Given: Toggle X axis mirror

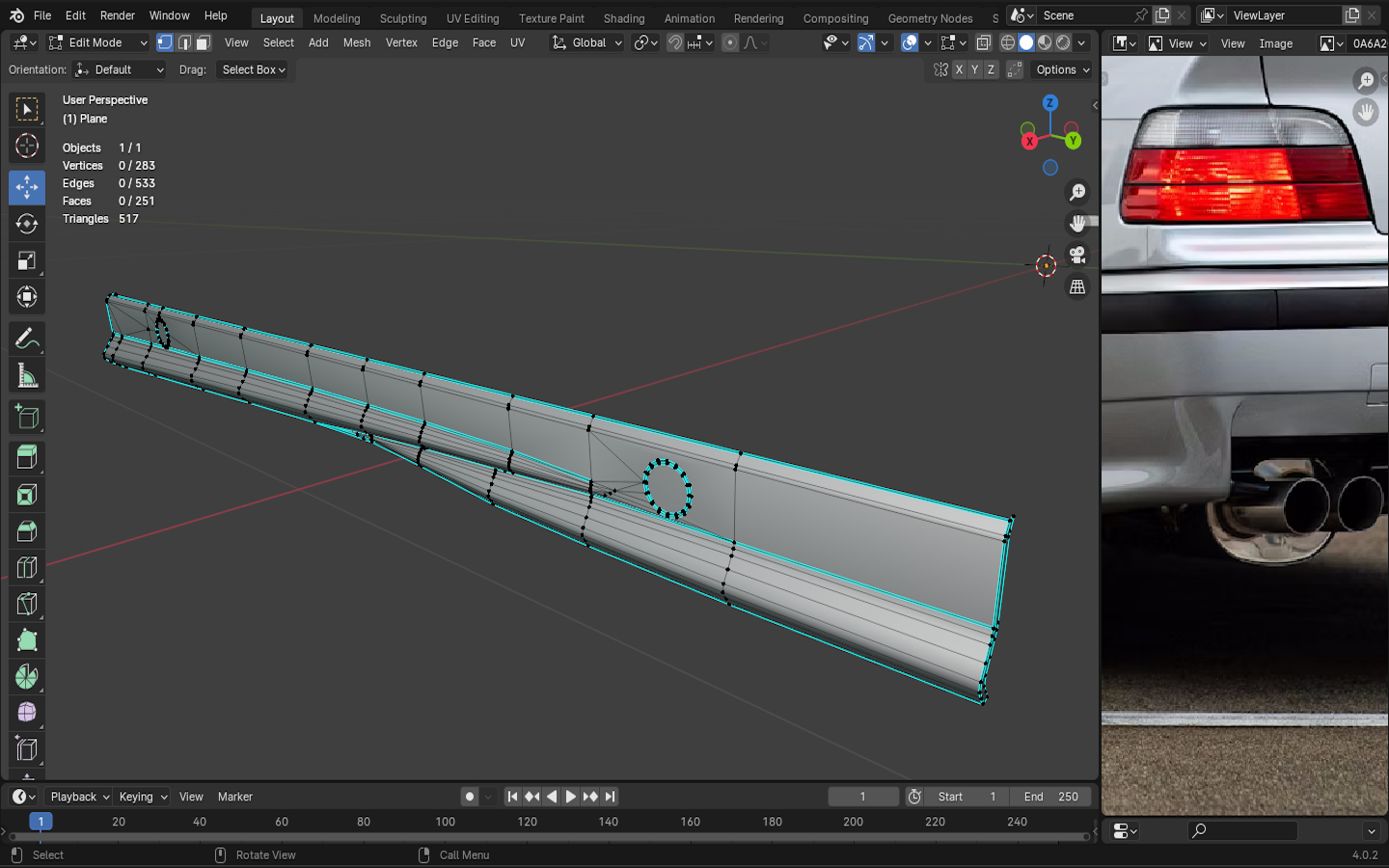Looking at the screenshot, I should [959, 69].
